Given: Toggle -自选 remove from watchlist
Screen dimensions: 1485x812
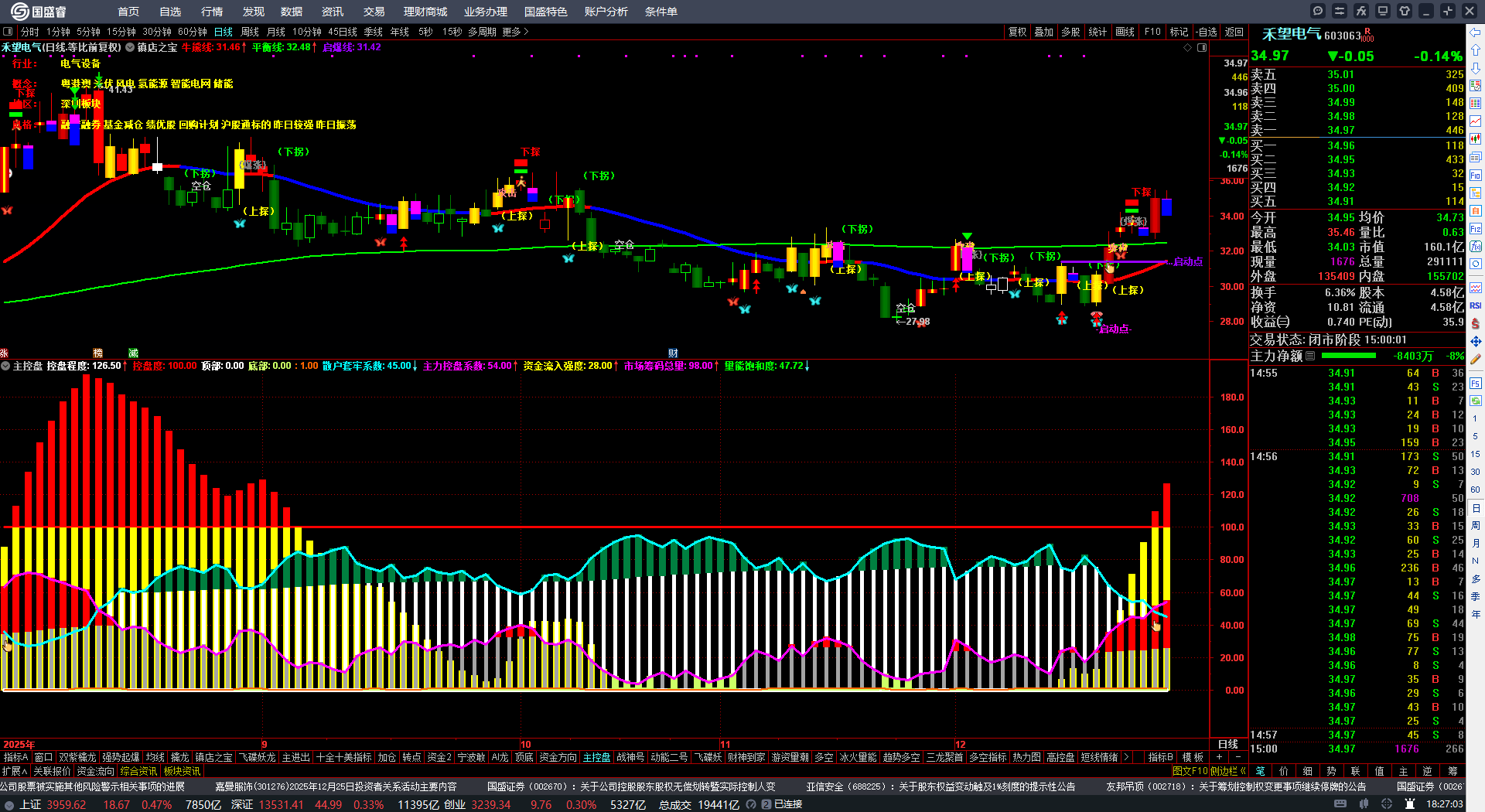Looking at the screenshot, I should point(1207,32).
